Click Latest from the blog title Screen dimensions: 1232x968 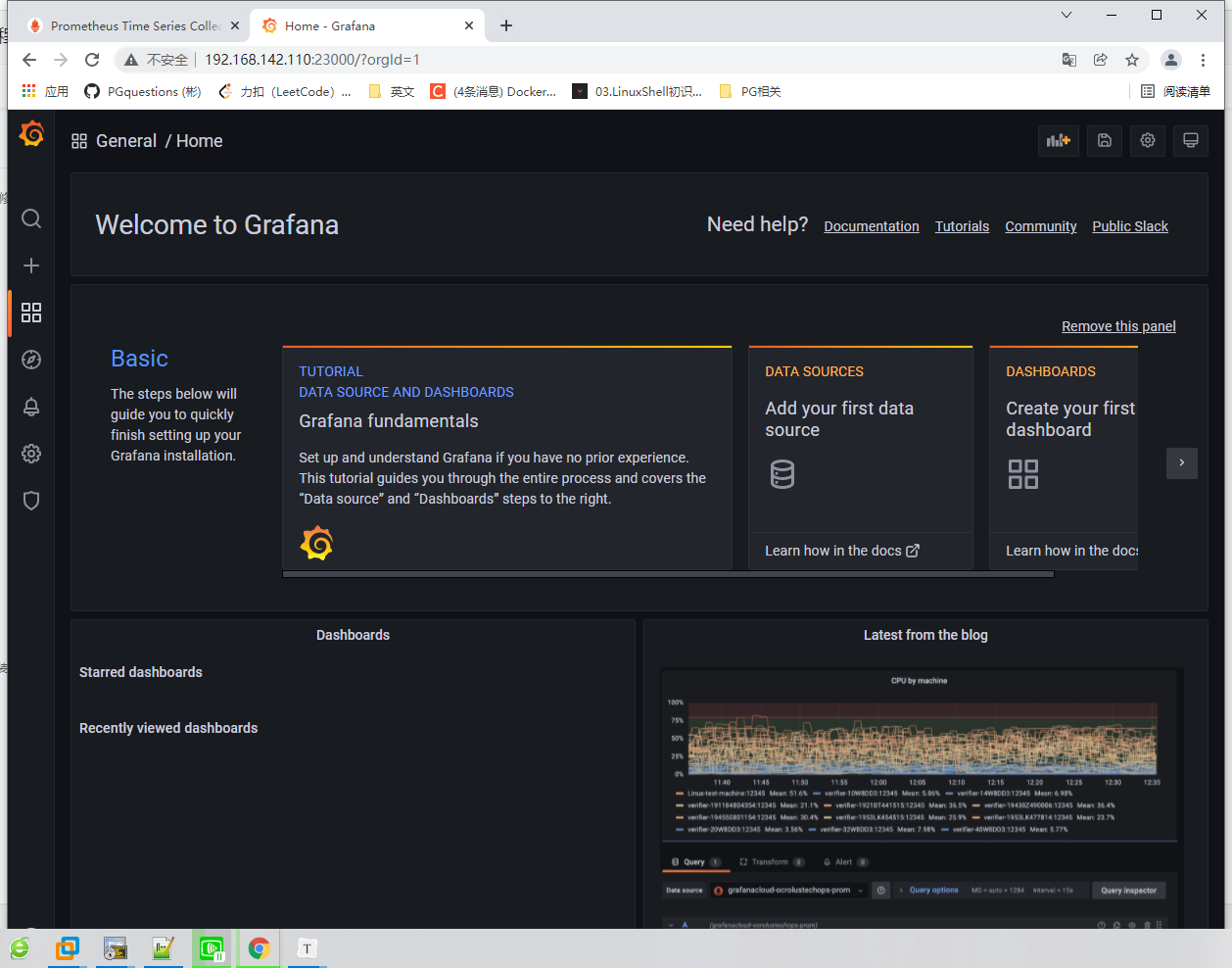(925, 635)
